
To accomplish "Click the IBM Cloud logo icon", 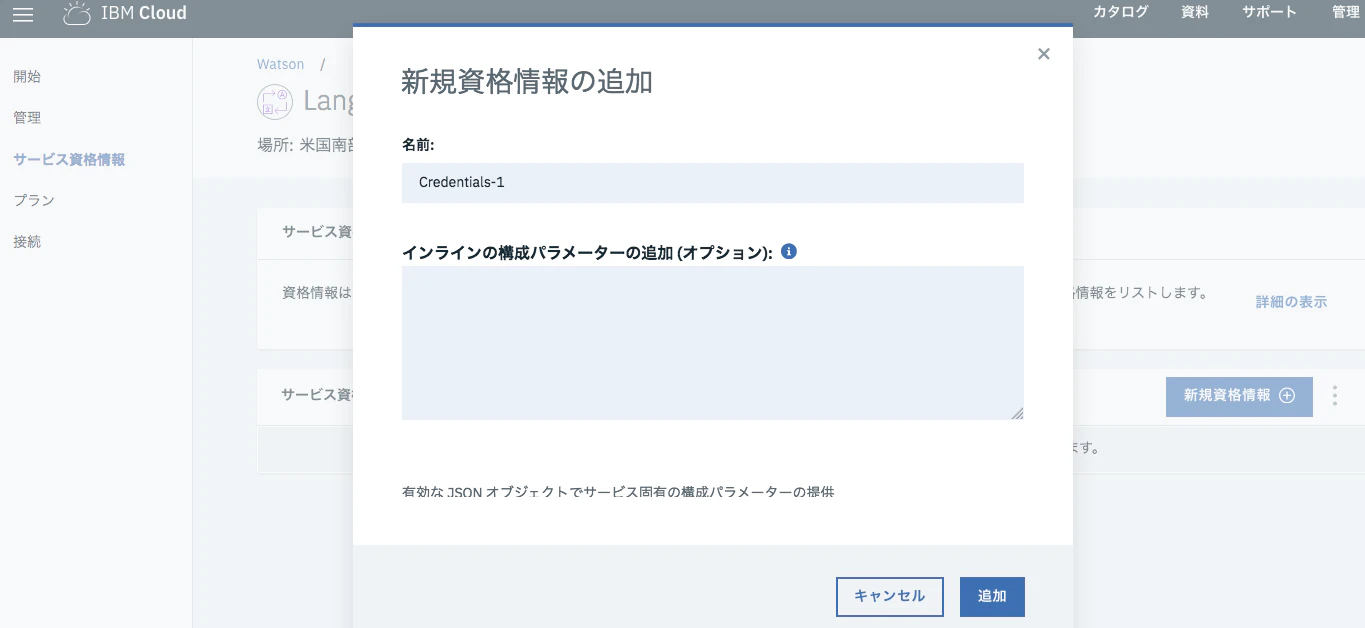I will click(77, 13).
